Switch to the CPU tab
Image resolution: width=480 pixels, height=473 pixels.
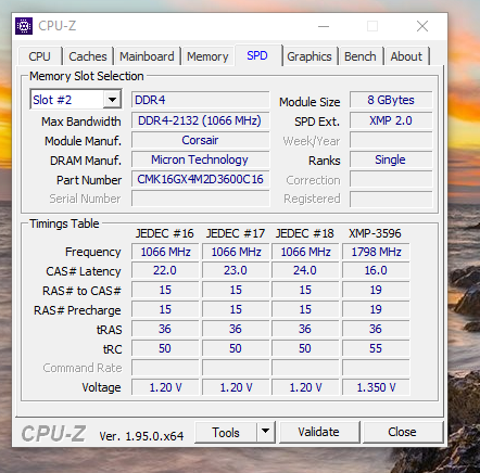40,56
